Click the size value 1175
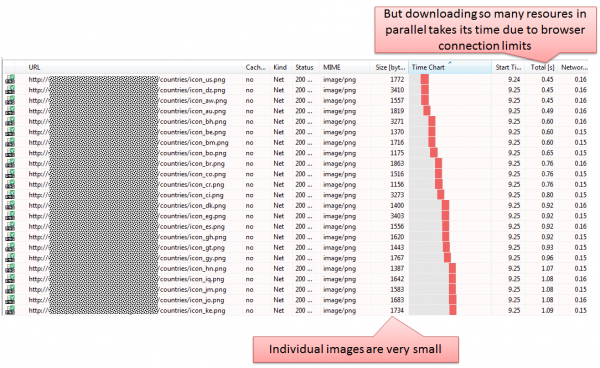 [397, 153]
